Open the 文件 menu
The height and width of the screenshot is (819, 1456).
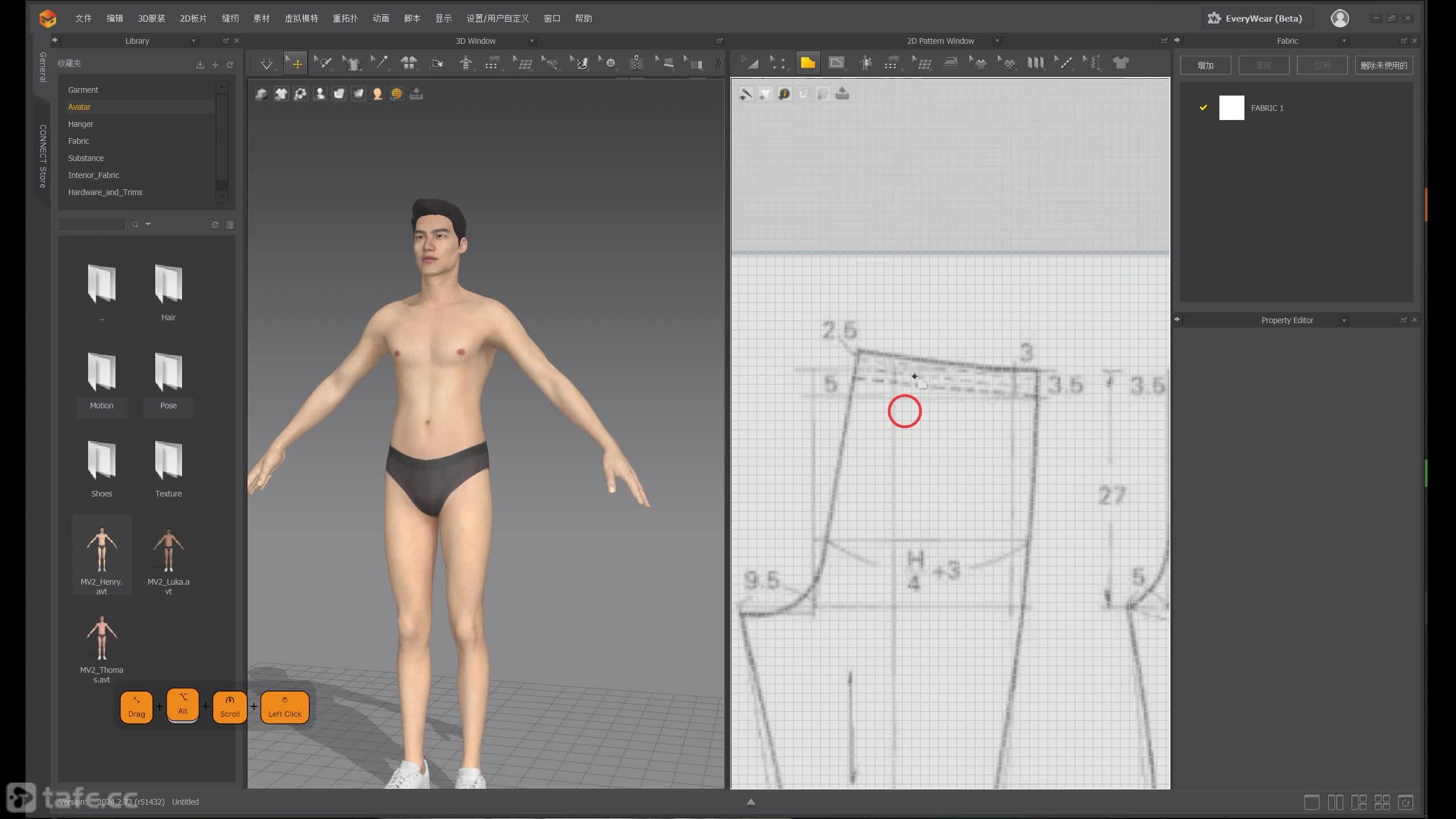(x=83, y=18)
